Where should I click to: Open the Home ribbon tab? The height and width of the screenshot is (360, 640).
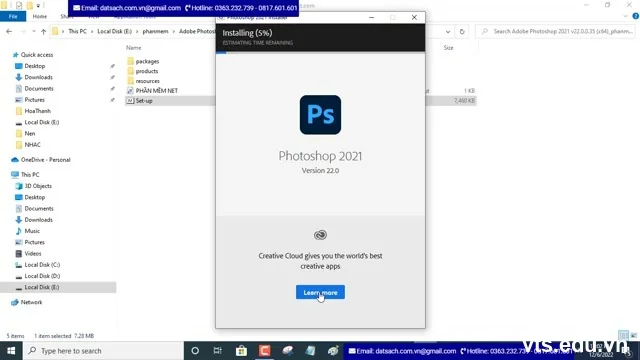40,16
